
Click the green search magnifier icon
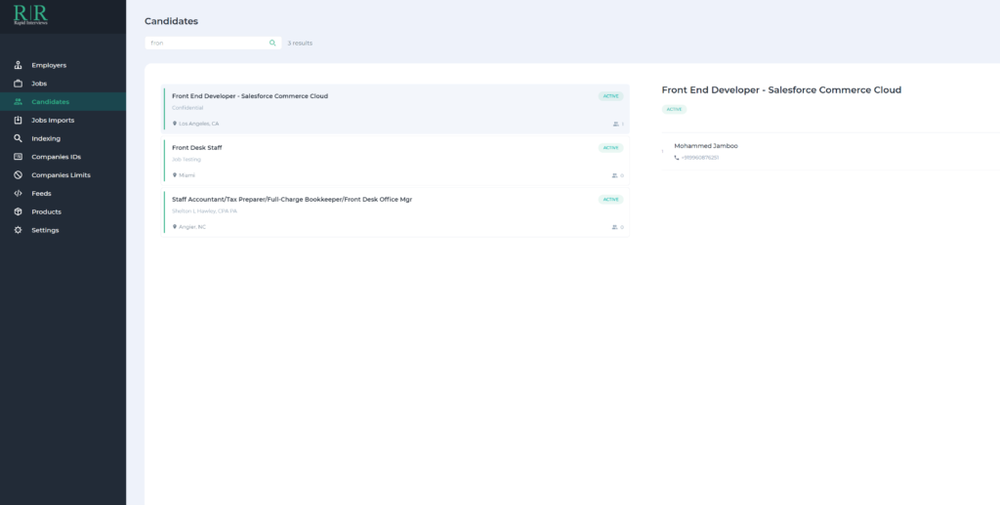click(272, 43)
